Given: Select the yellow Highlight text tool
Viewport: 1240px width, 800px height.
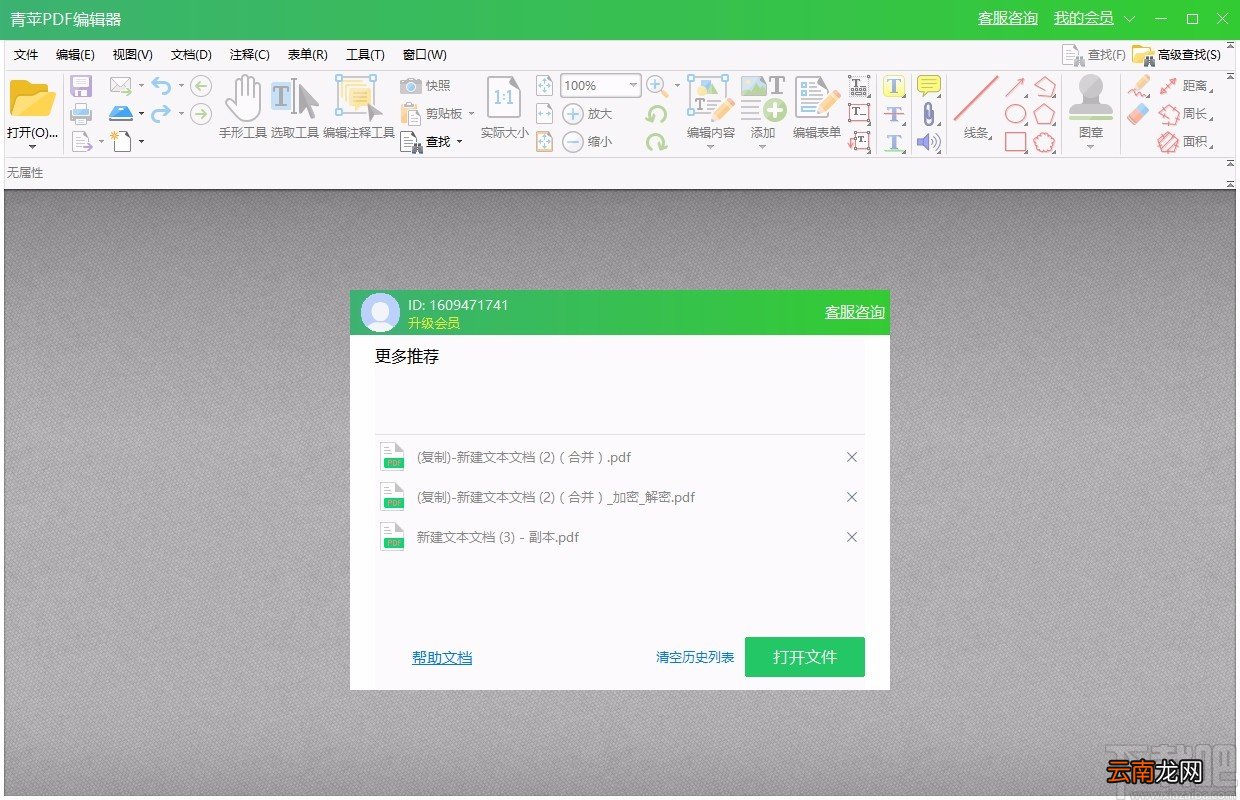Looking at the screenshot, I should 895,86.
